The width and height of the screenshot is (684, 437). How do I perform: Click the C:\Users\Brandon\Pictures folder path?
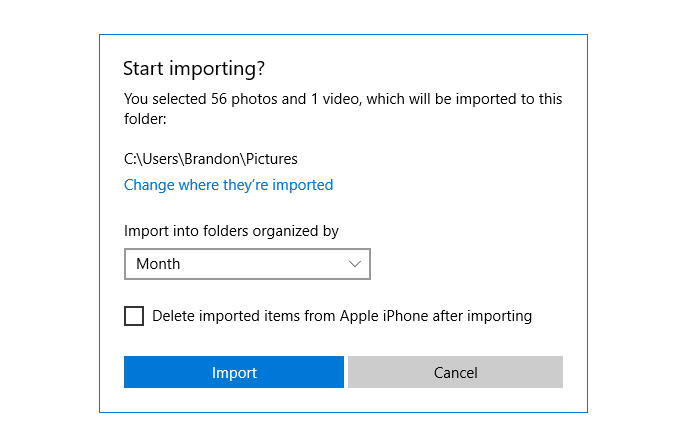click(x=210, y=158)
